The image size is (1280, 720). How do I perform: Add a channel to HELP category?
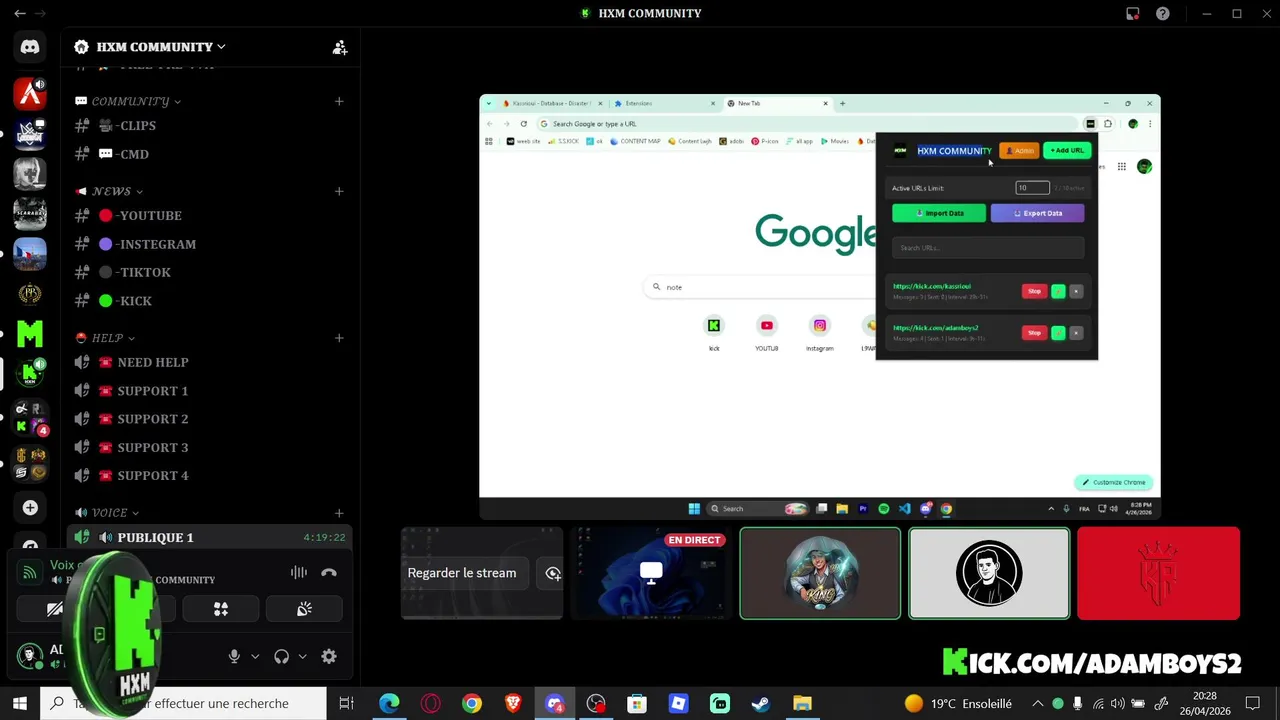tap(339, 338)
